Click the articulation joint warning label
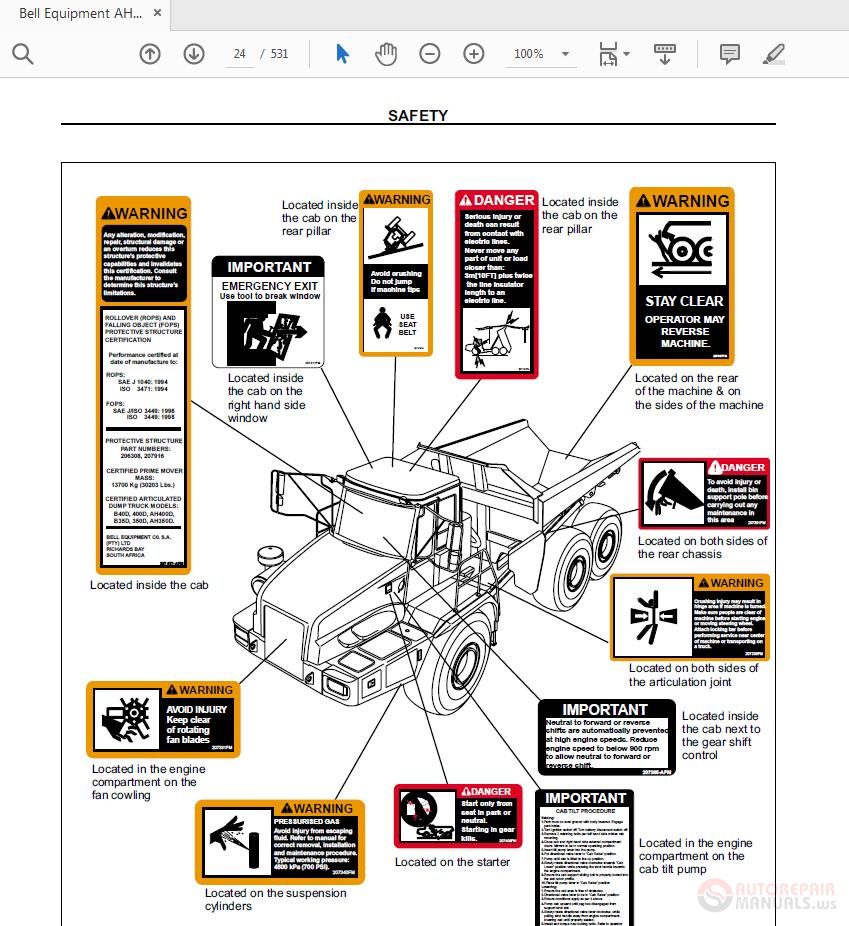The image size is (849, 926). tap(690, 617)
